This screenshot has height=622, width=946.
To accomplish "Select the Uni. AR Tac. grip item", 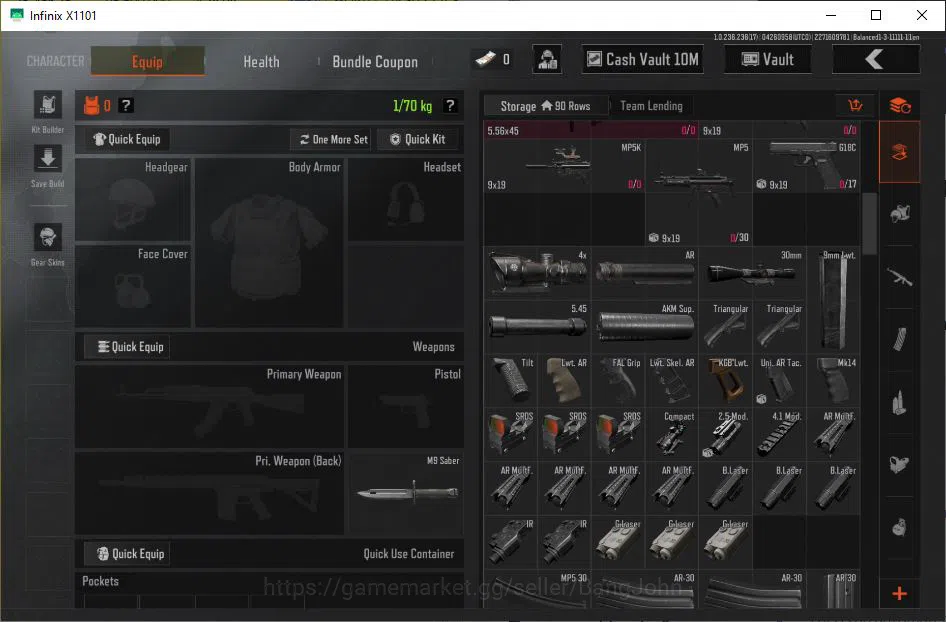I will 779,380.
